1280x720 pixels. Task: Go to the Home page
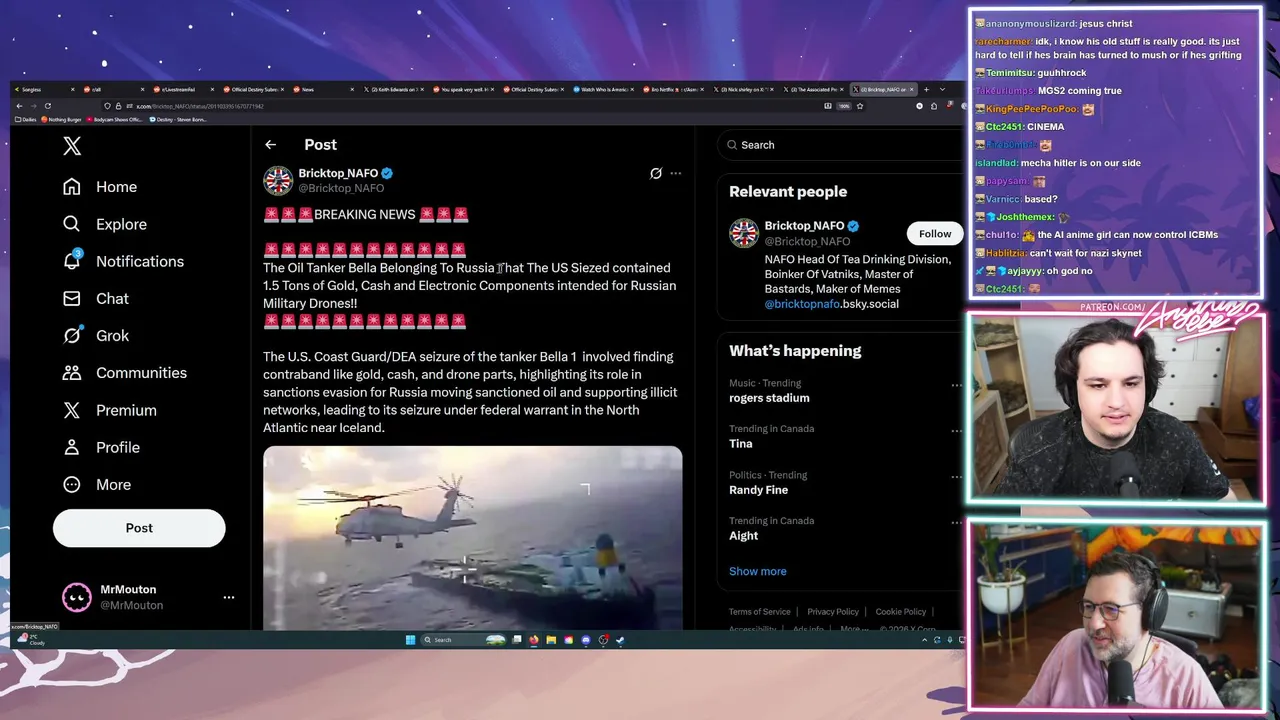(x=100, y=187)
